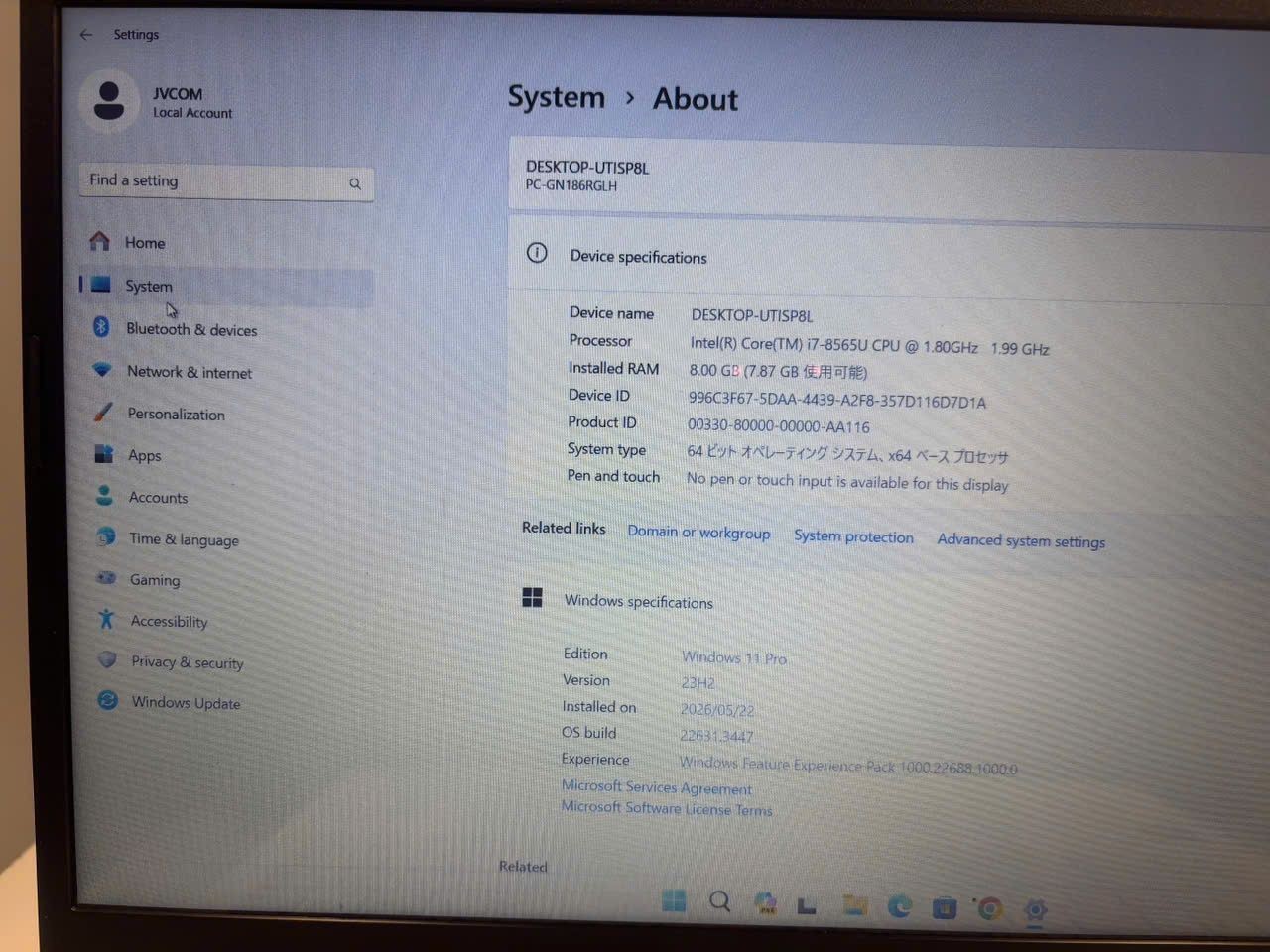Open taskbar Search magnifier

(720, 901)
